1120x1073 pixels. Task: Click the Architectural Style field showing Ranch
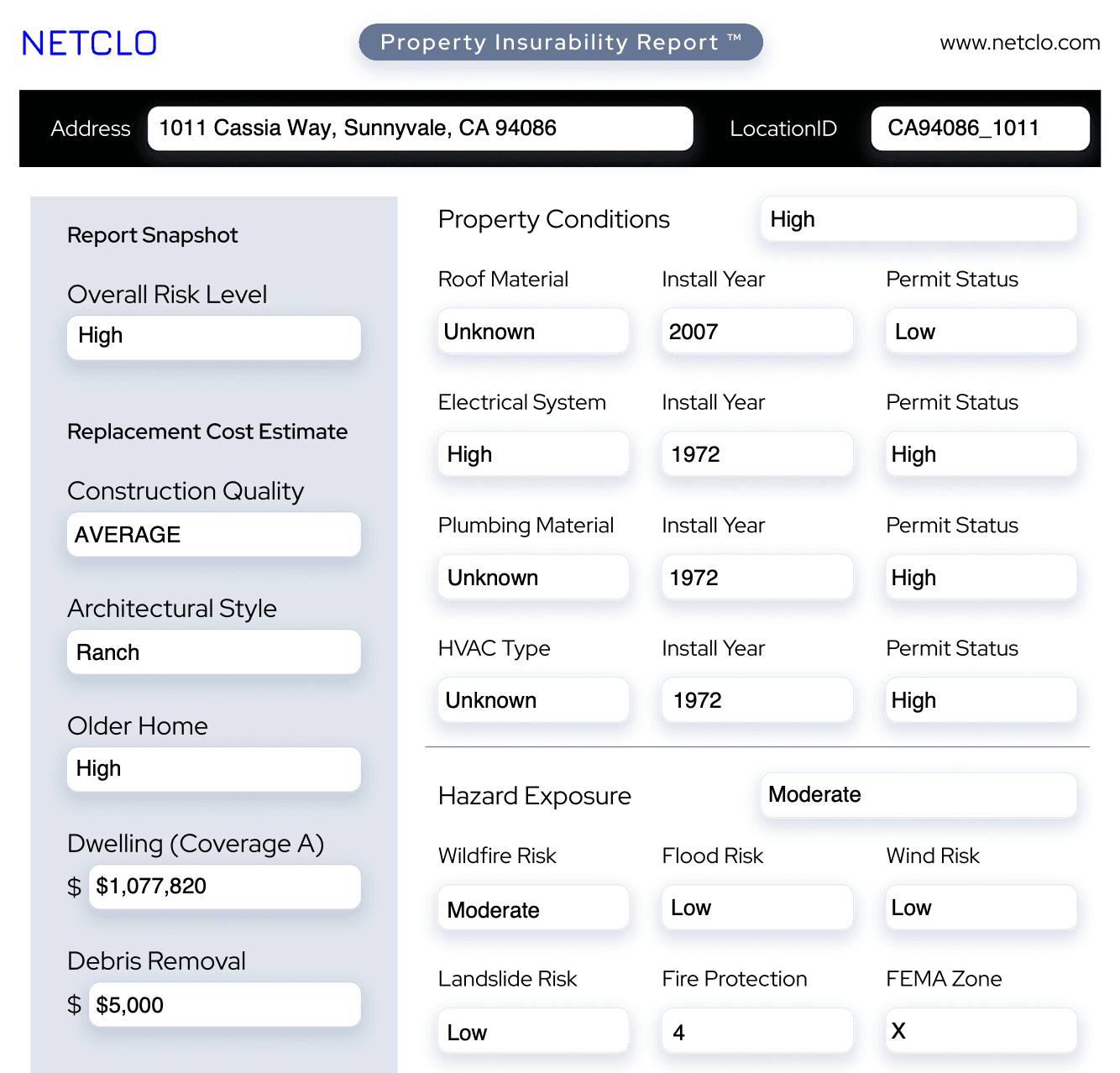pyautogui.click(x=213, y=652)
